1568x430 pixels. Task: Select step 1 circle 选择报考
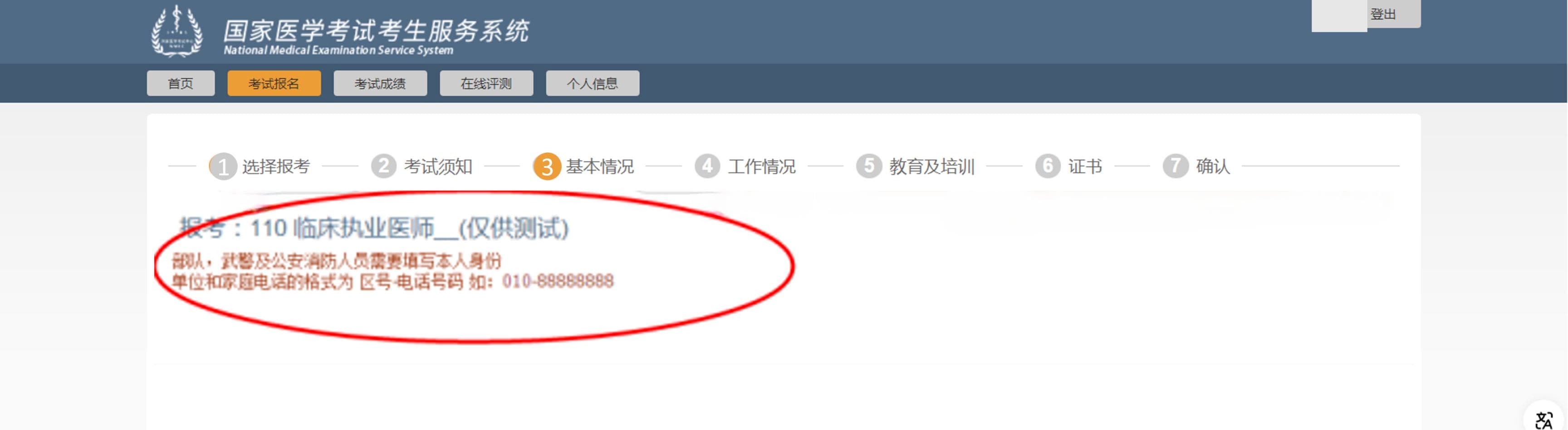(223, 166)
